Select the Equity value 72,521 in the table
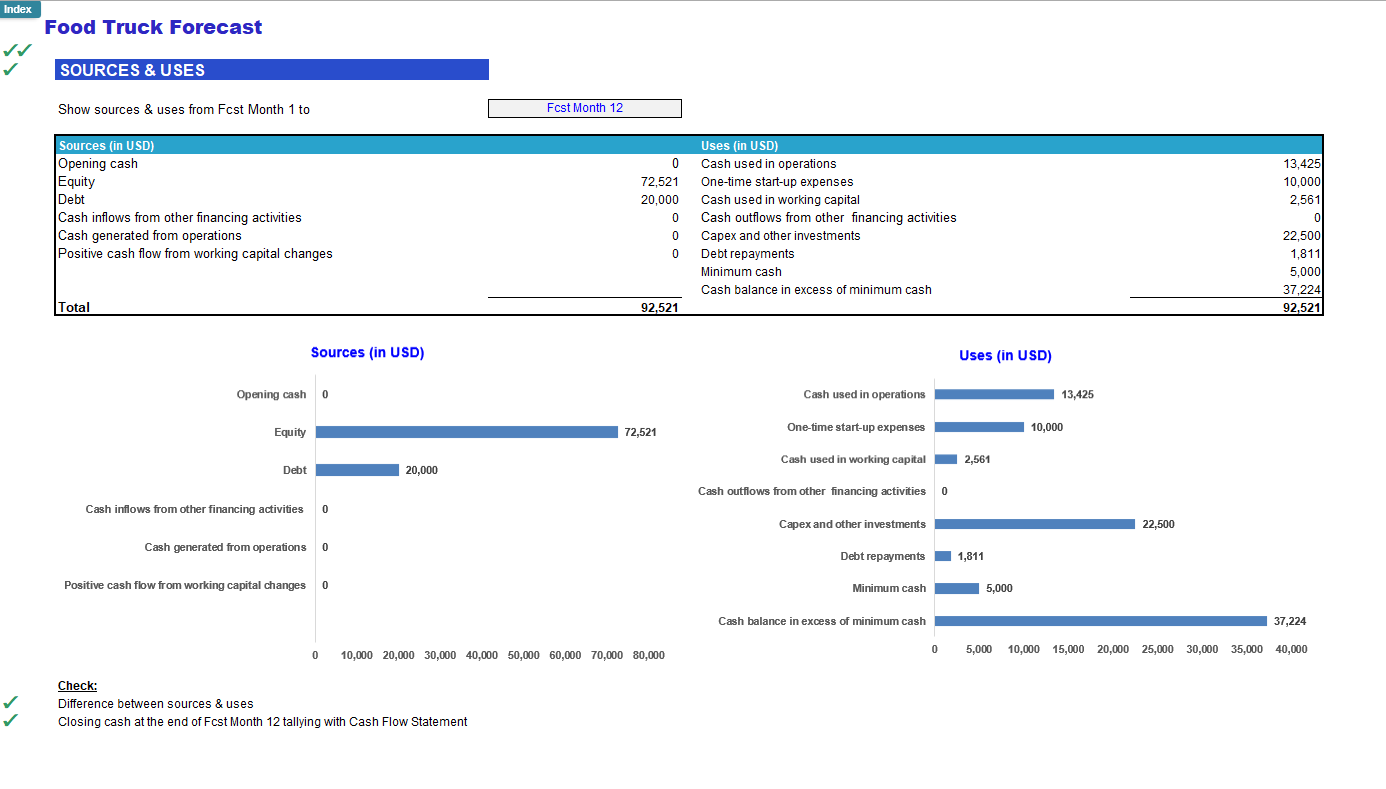Screen dimensions: 1386x789 pyautogui.click(x=660, y=182)
